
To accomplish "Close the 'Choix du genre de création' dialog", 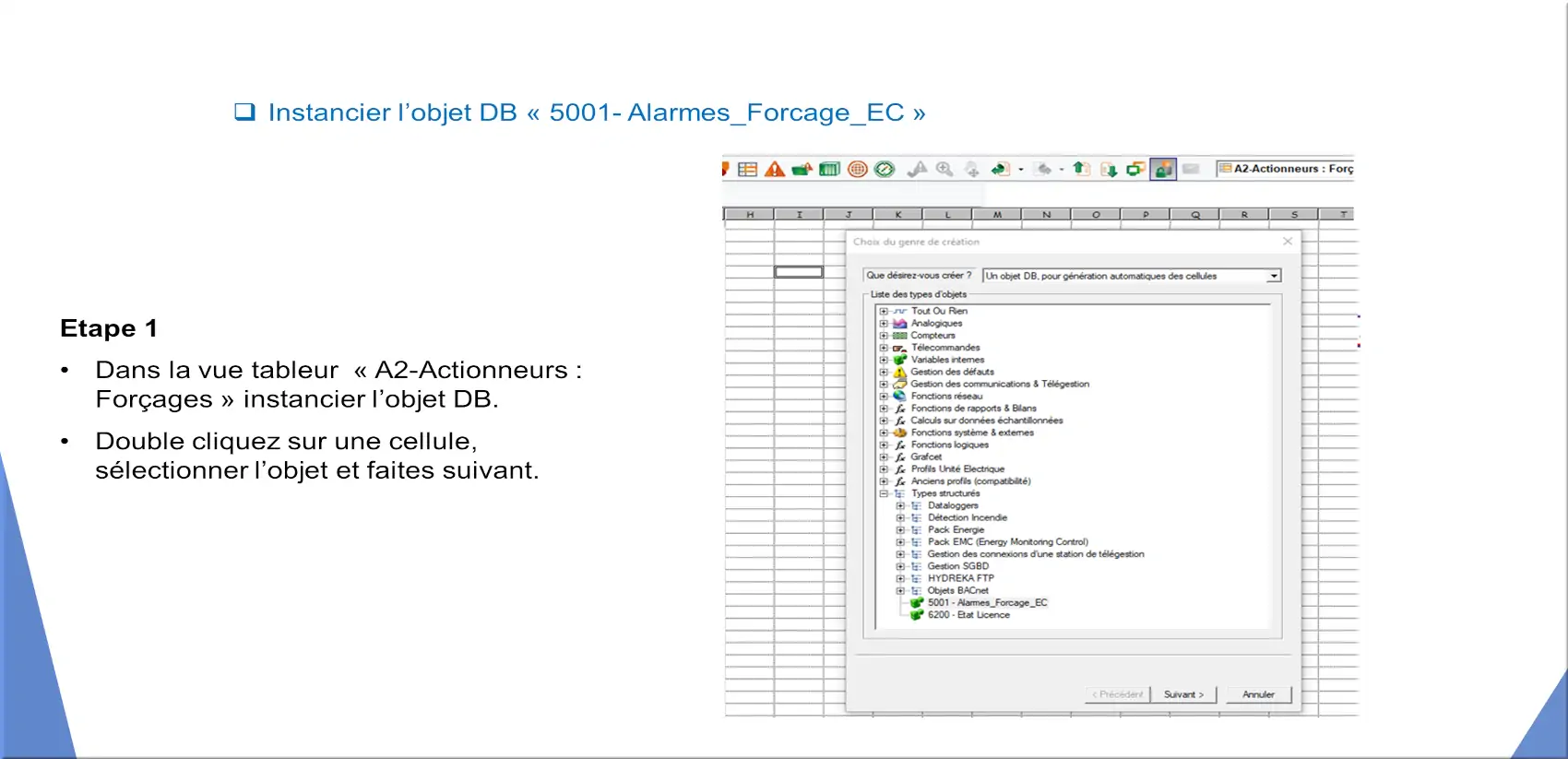I will point(1288,242).
